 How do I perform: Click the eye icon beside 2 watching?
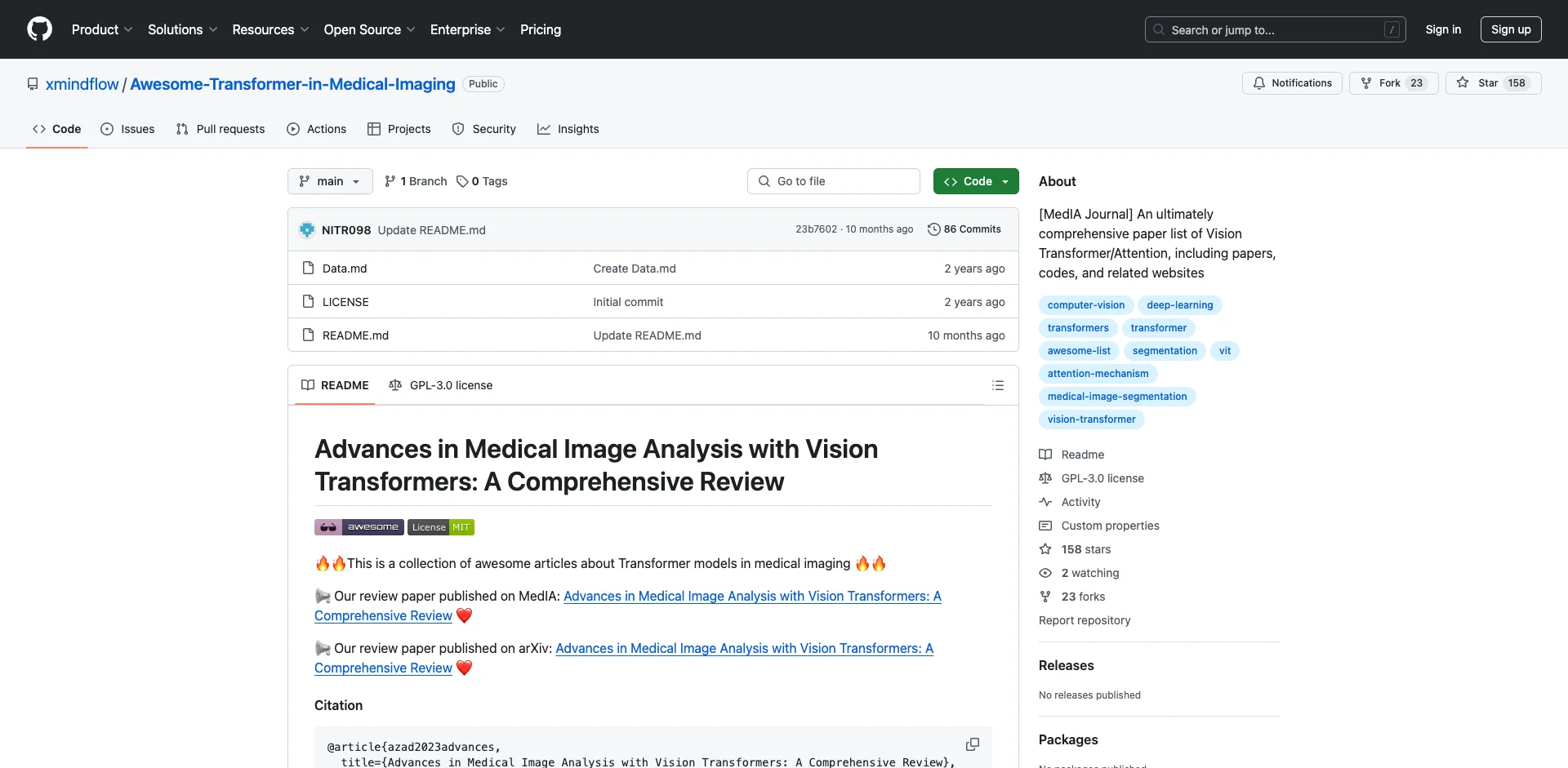(x=1045, y=573)
